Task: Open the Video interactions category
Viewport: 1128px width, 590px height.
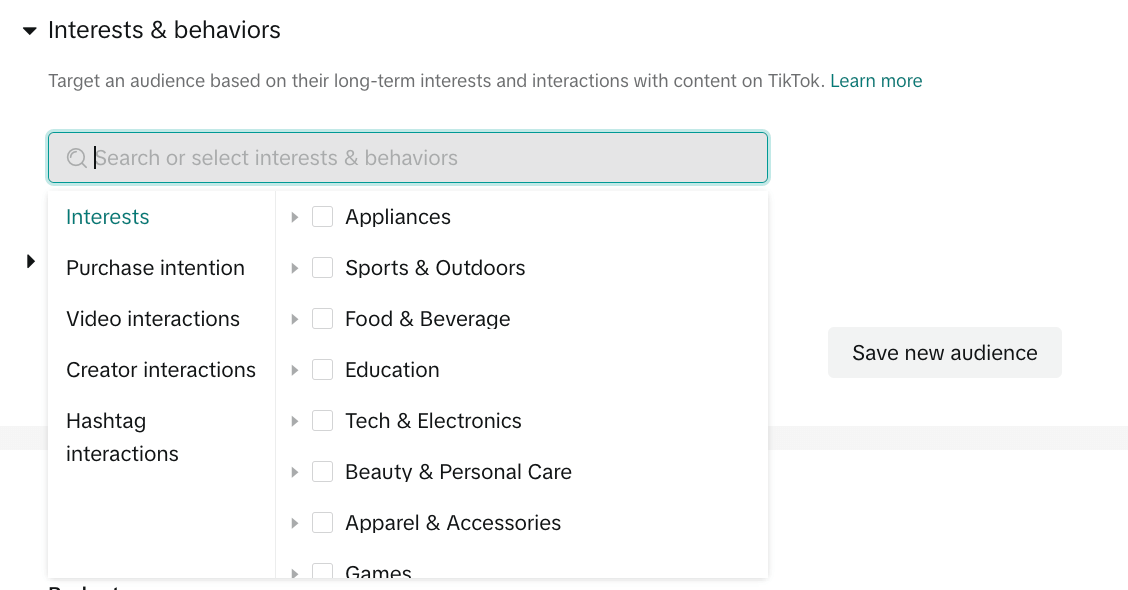Action: pyautogui.click(x=153, y=319)
